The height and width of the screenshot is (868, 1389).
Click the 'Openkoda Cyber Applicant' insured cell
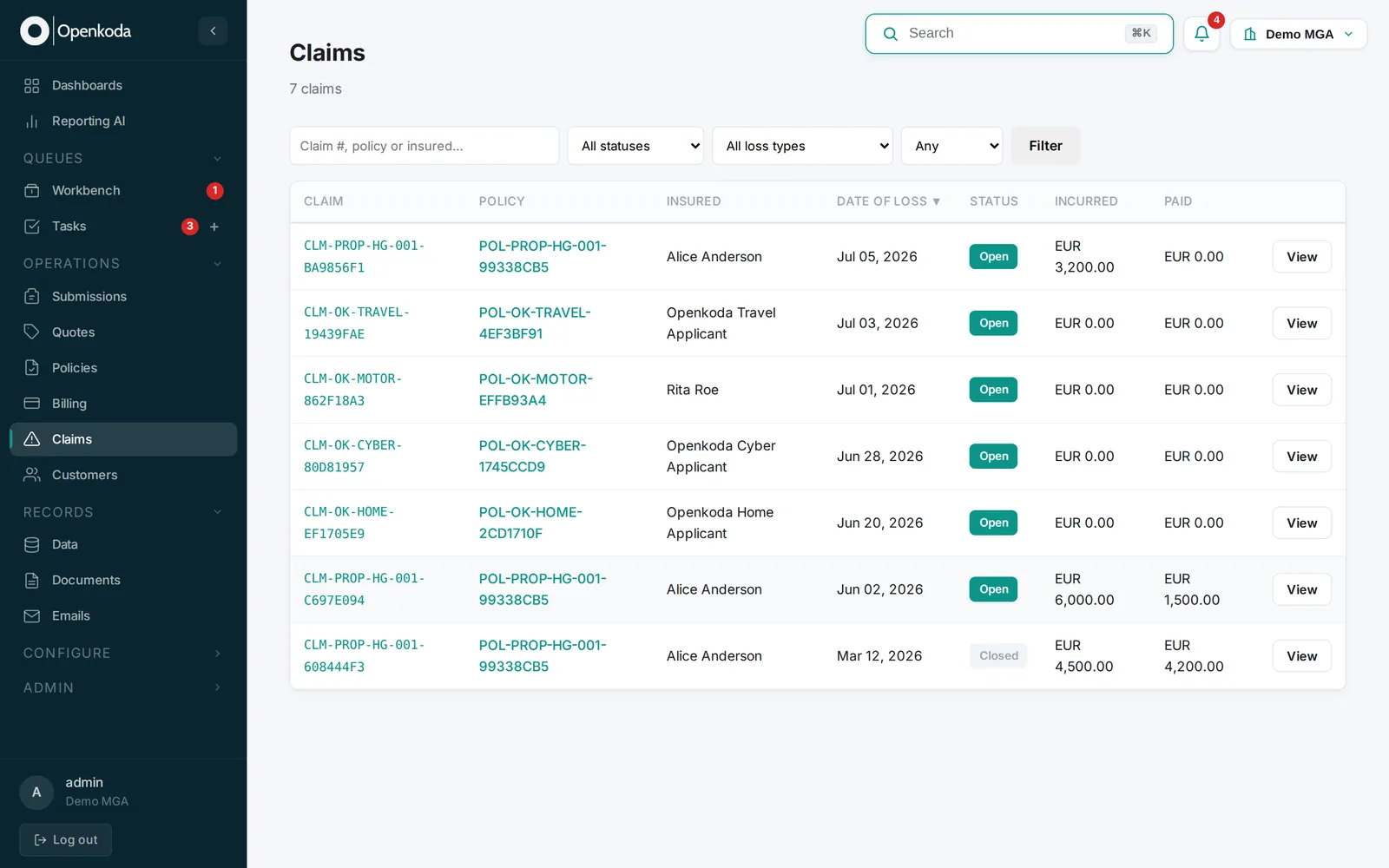tap(721, 457)
